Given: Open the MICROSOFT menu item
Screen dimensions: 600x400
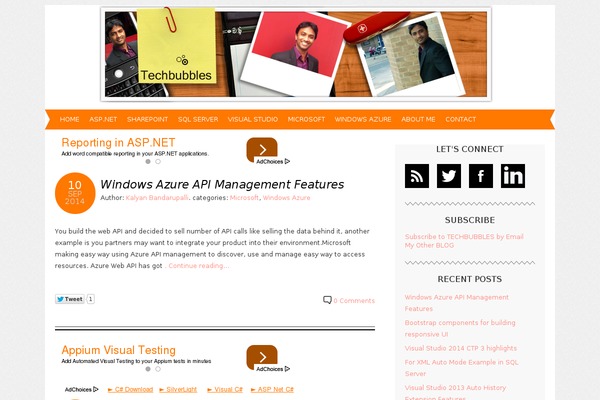Looking at the screenshot, I should point(306,119).
